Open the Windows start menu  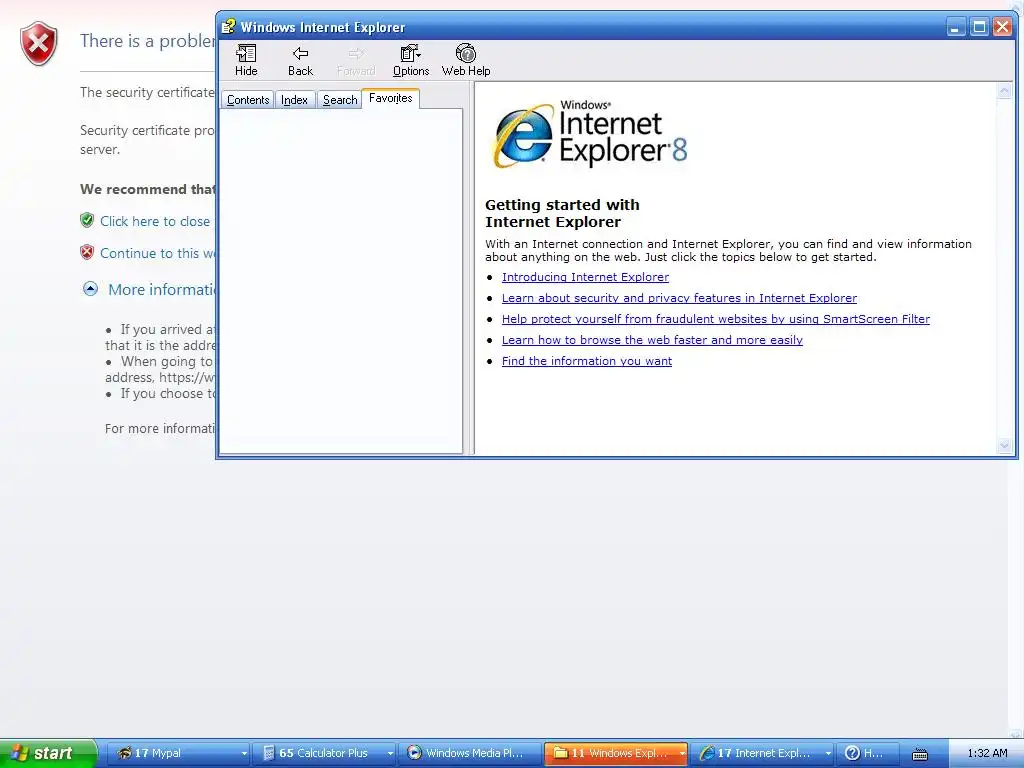[48, 753]
